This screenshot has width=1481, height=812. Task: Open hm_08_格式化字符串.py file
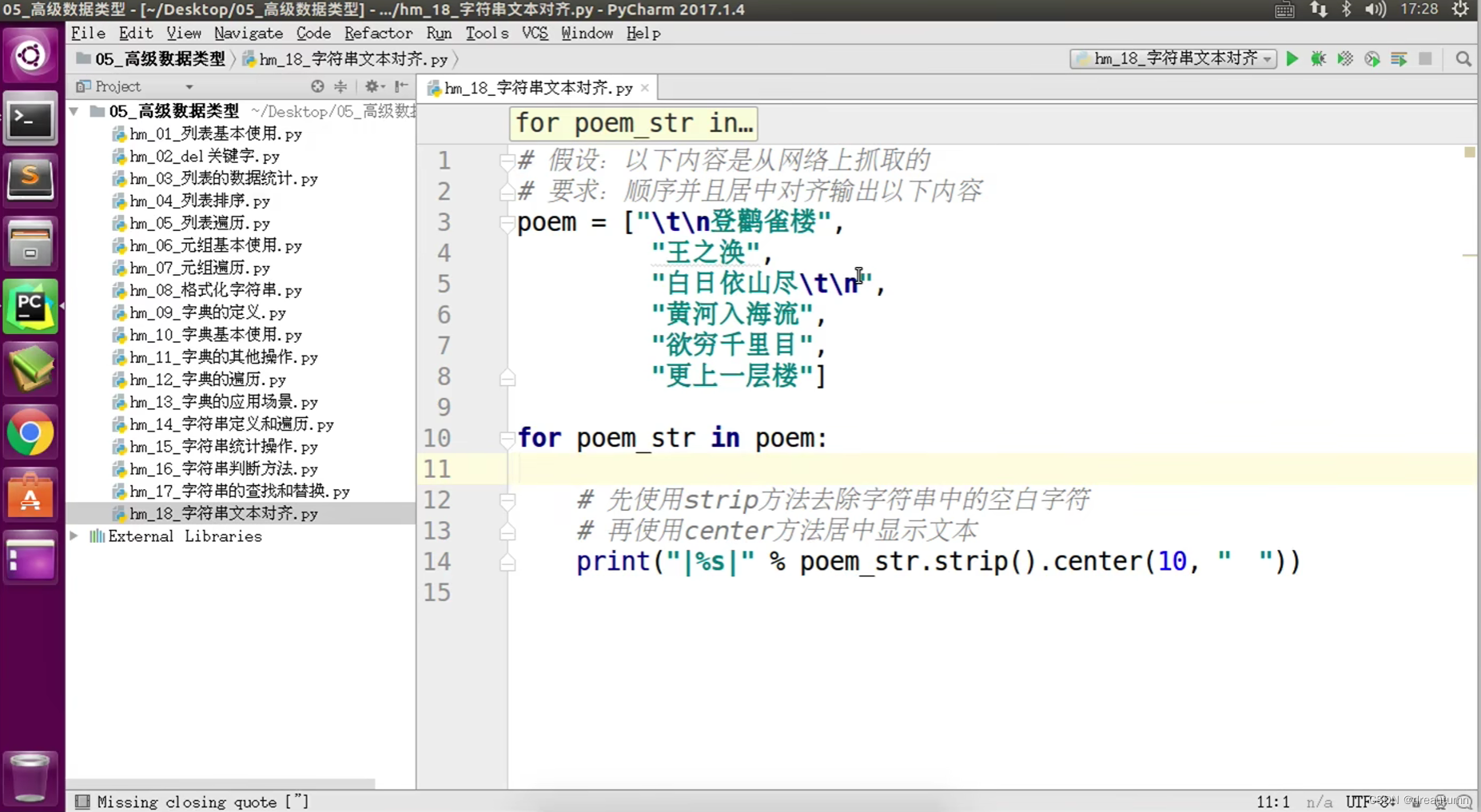(207, 291)
